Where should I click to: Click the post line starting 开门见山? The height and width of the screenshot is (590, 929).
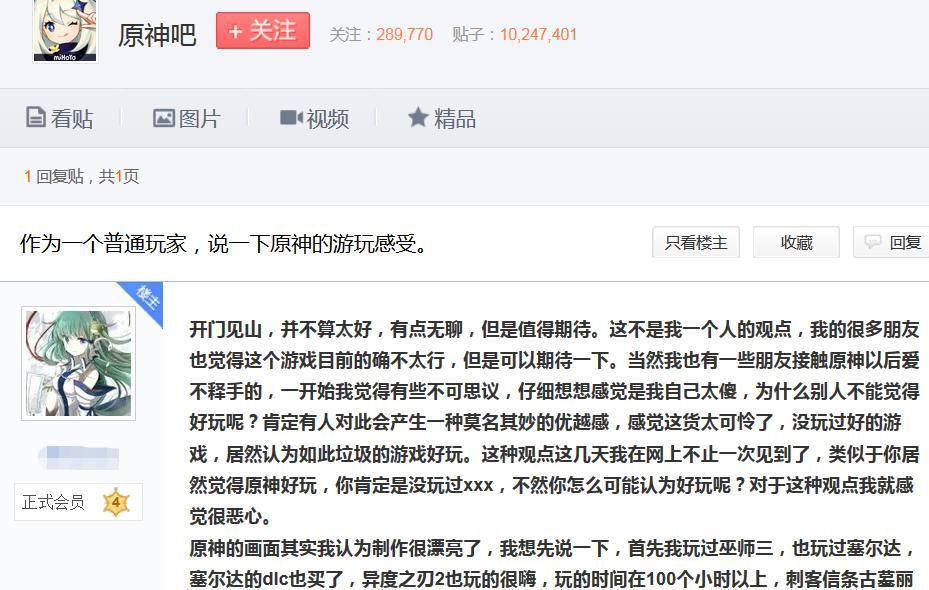tap(555, 329)
